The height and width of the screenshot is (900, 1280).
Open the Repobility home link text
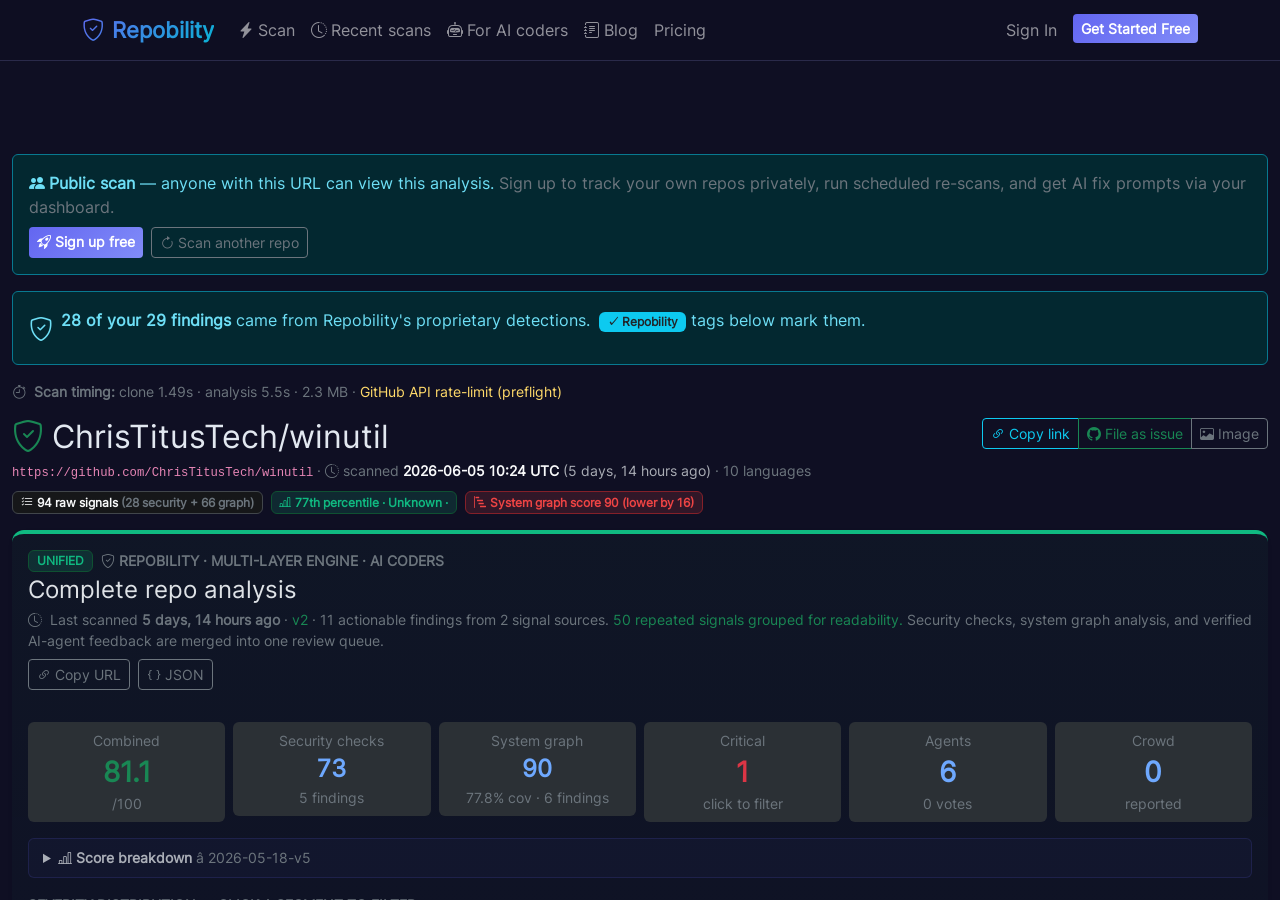coord(163,30)
